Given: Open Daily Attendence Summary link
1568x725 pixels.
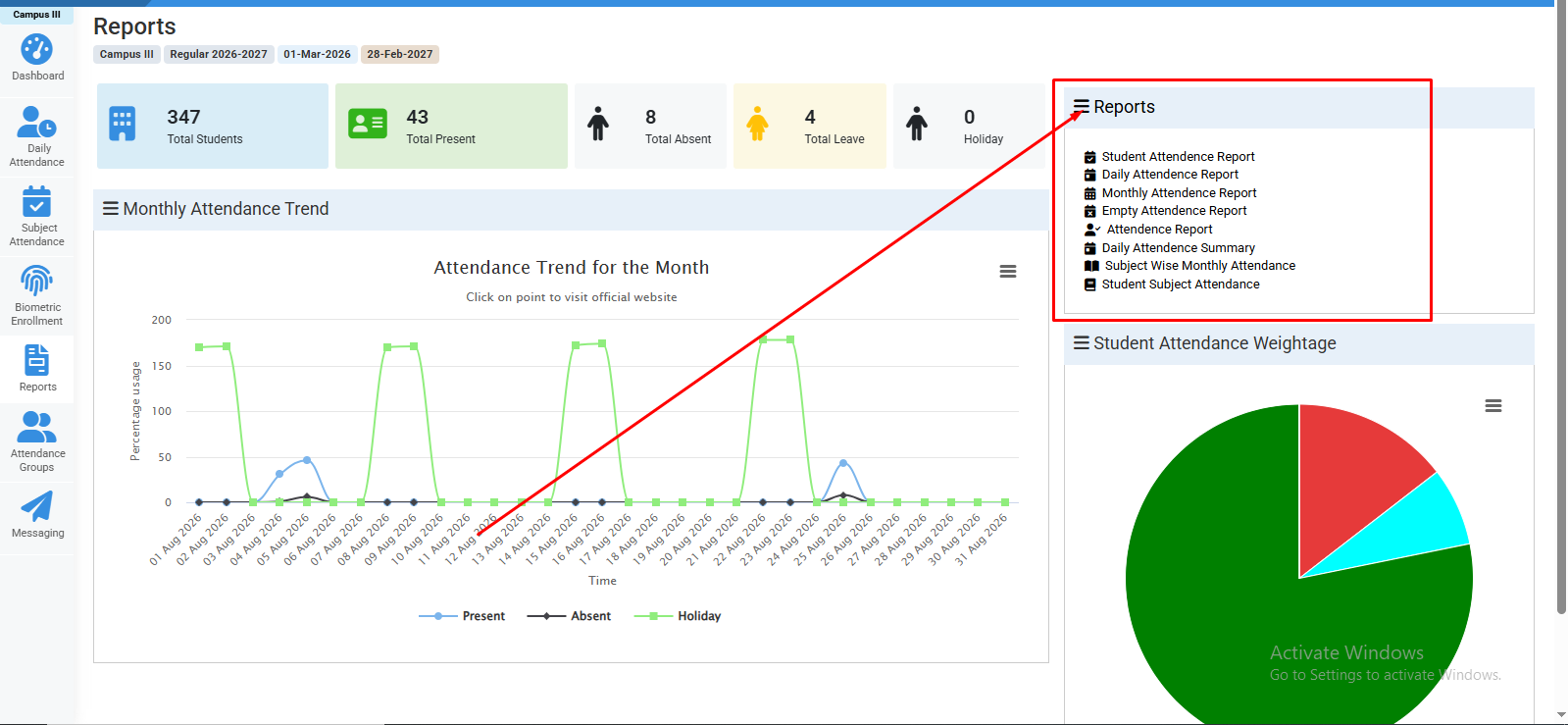Looking at the screenshot, I should tap(1178, 248).
